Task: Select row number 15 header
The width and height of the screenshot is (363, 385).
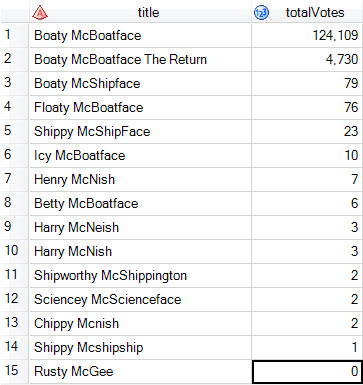Action: [15, 371]
